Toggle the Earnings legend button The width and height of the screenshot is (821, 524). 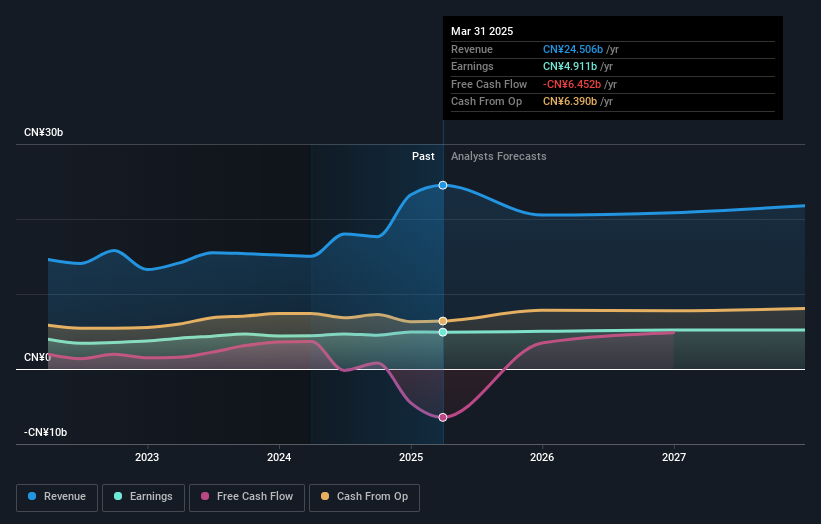[143, 497]
